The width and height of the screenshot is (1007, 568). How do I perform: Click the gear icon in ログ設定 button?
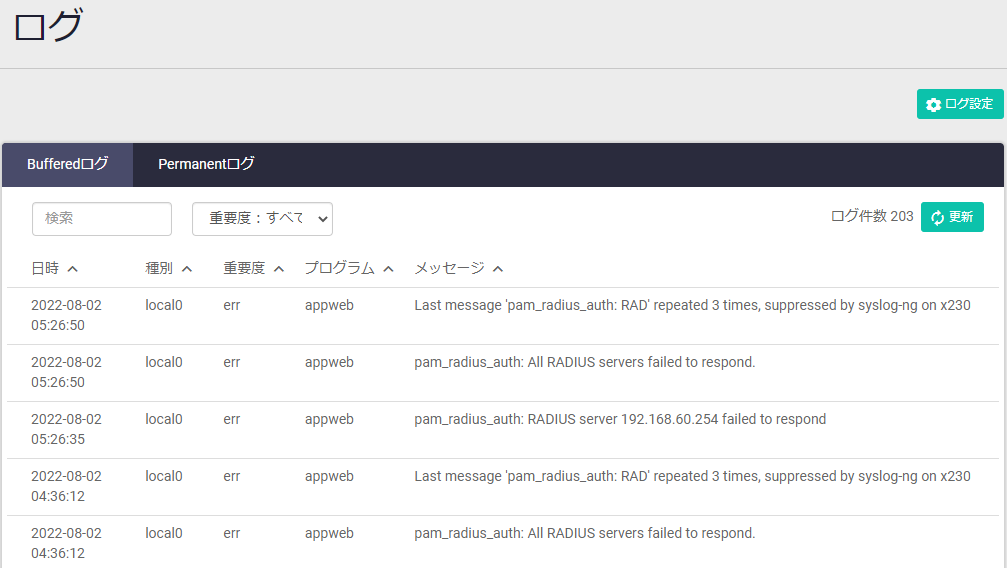click(x=933, y=105)
